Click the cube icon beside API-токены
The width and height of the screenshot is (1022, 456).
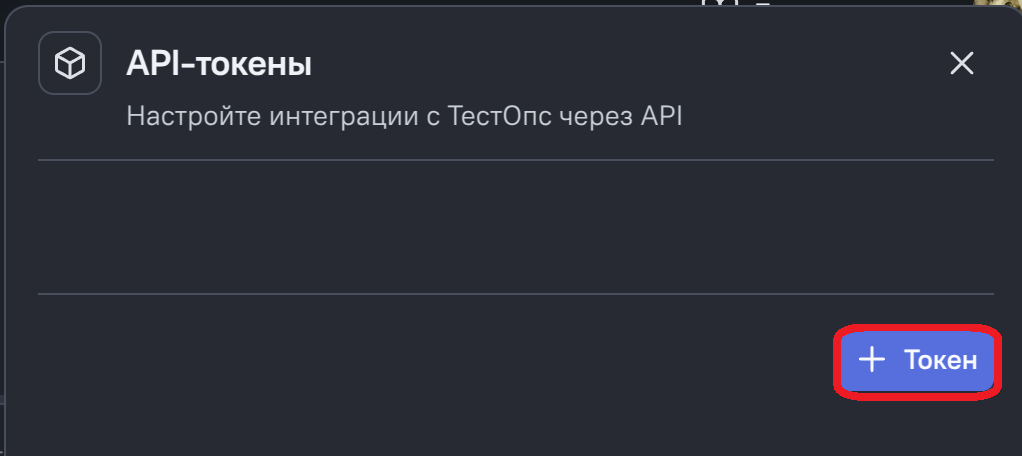tap(69, 64)
